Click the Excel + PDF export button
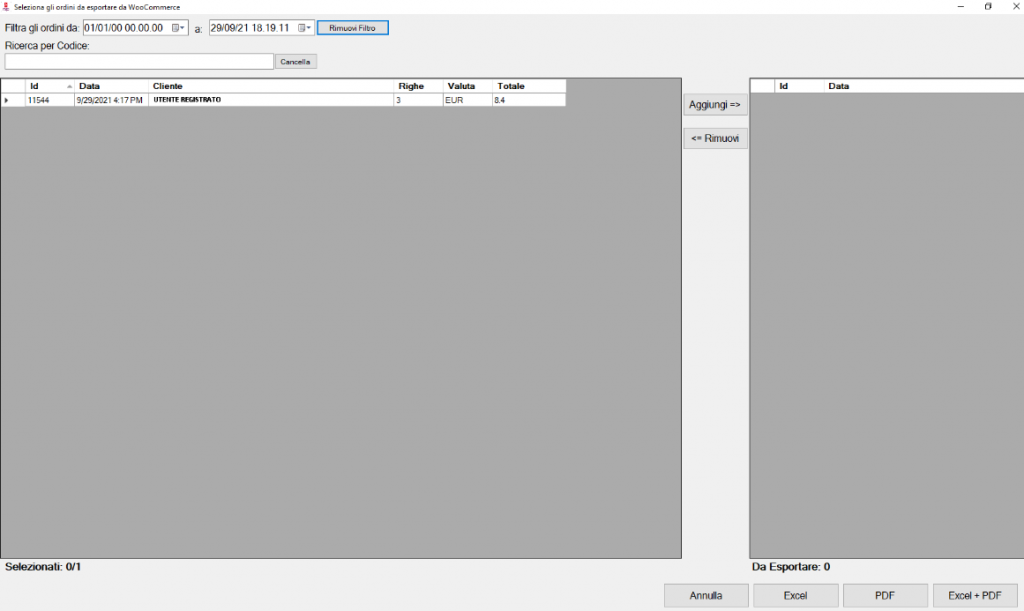The height and width of the screenshot is (611, 1024). pyautogui.click(x=974, y=595)
